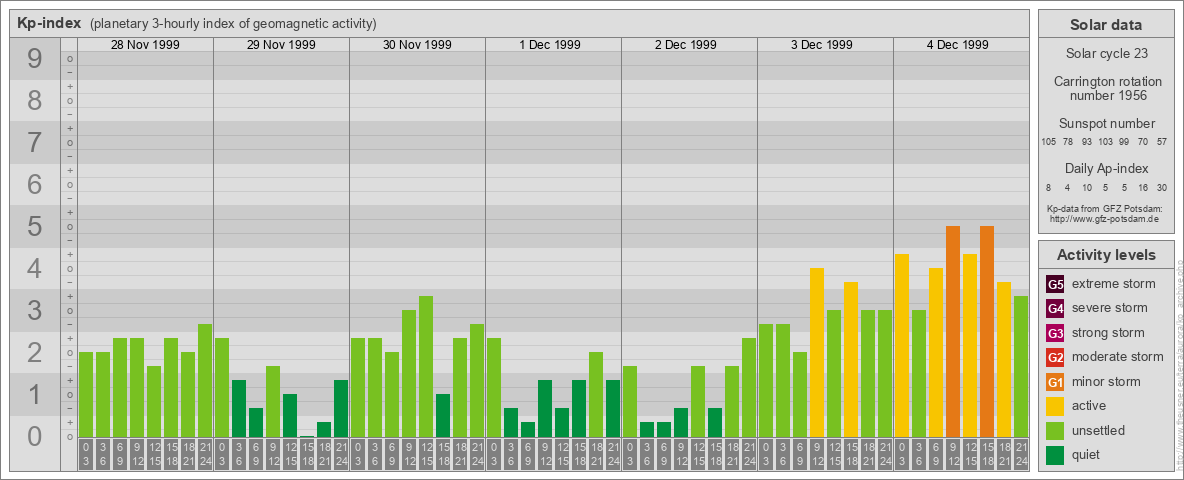Click the yellow 15-18 bar on 3 Dec 1999
The width and height of the screenshot is (1184, 480).
851,359
